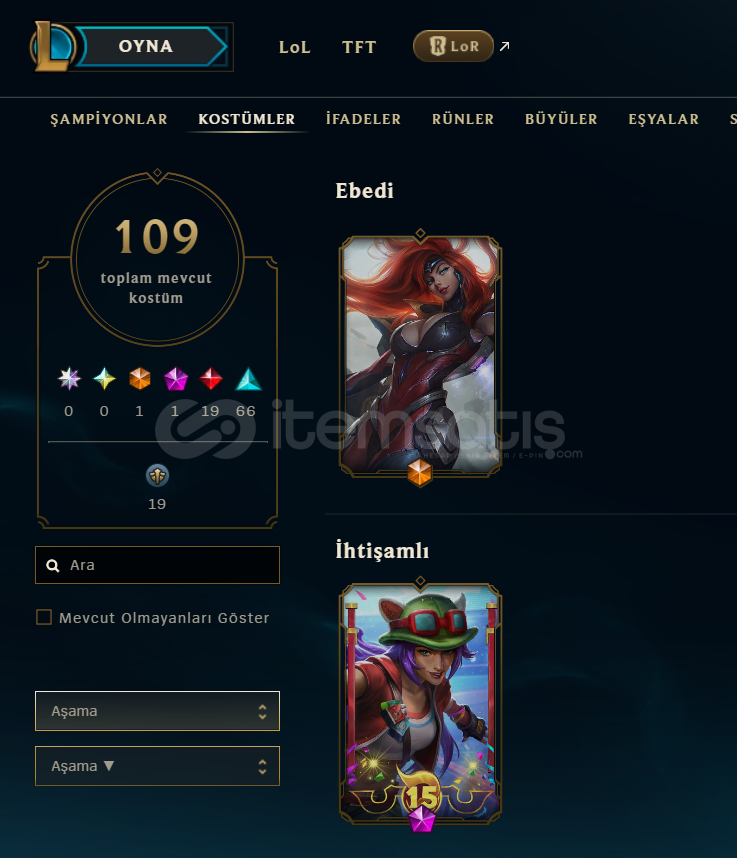
Task: Select the orange hexagon tier gem
Action: (140, 378)
